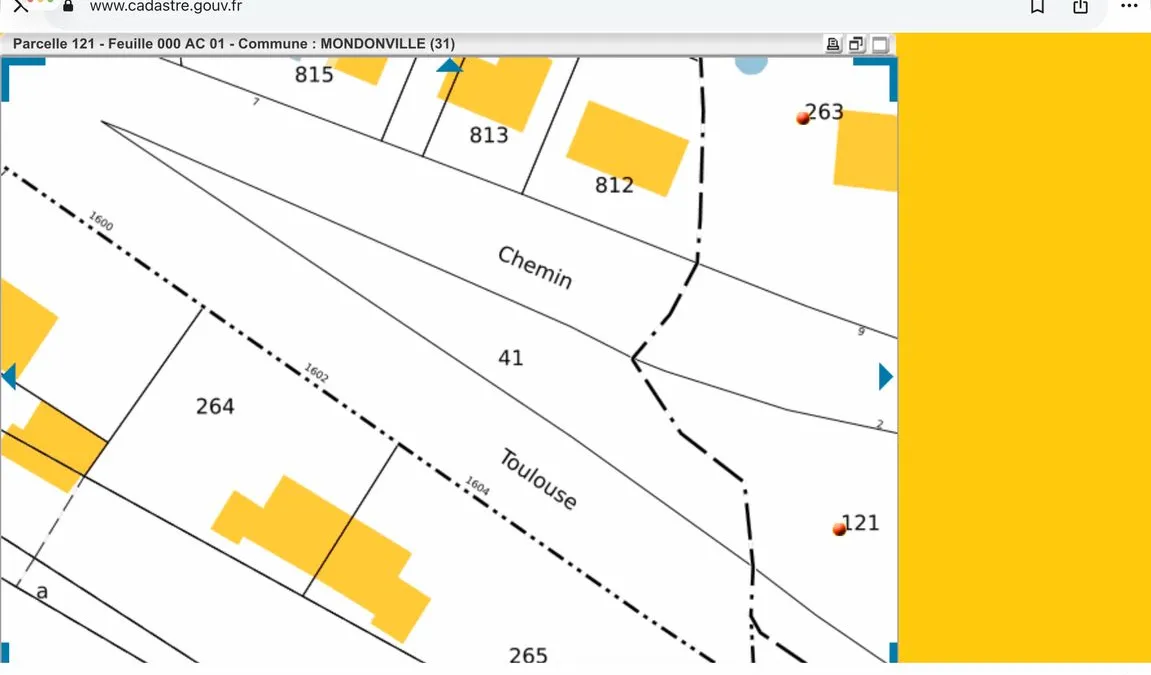1151x675 pixels.
Task: Click the 1604 boundary label
Action: [x=477, y=486]
